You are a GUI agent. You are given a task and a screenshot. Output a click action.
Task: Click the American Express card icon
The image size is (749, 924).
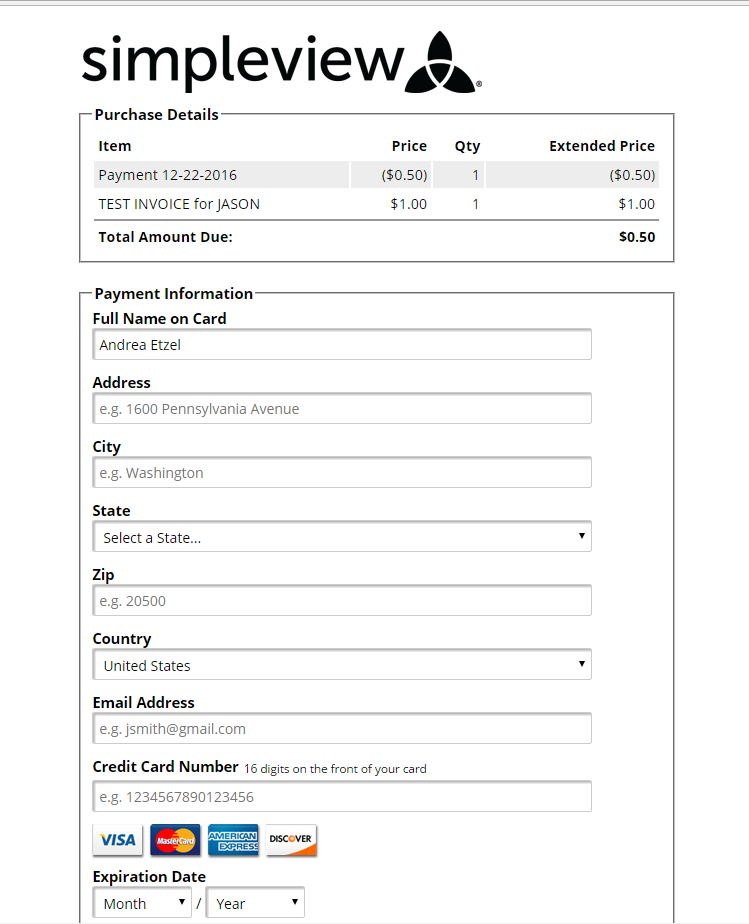(x=233, y=840)
